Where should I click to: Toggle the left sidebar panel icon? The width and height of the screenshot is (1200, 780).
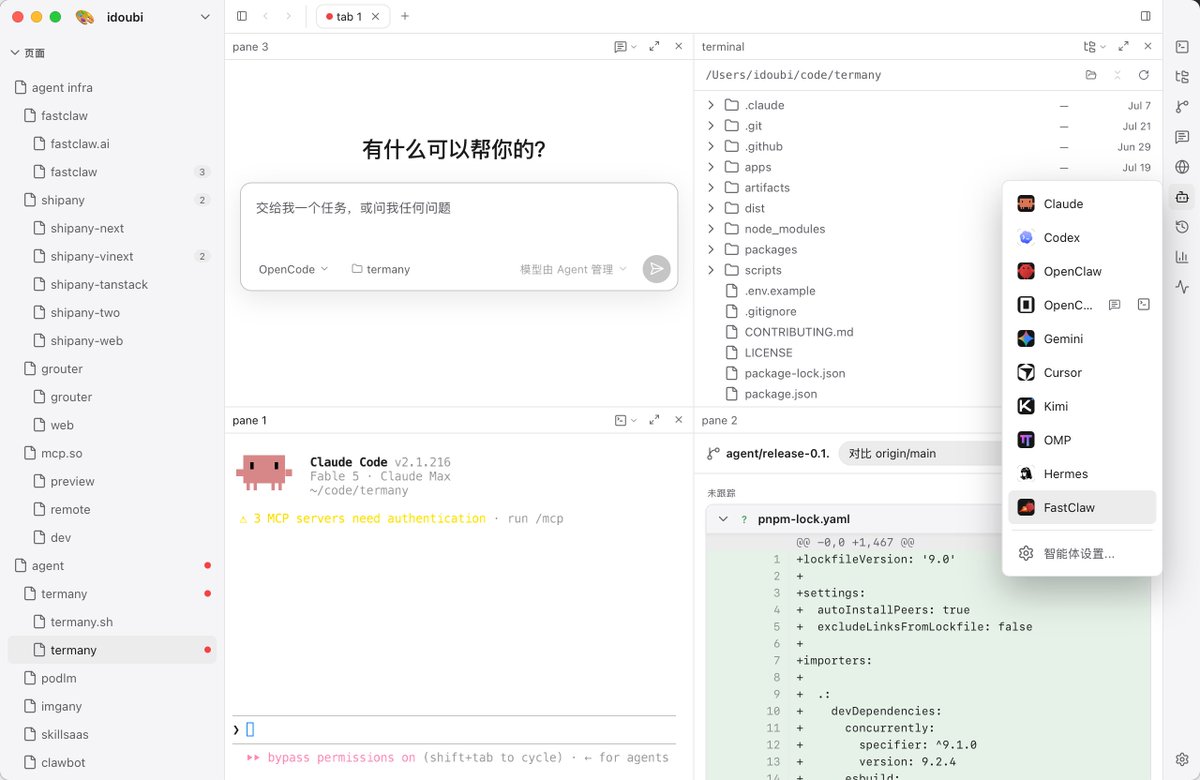[x=242, y=16]
